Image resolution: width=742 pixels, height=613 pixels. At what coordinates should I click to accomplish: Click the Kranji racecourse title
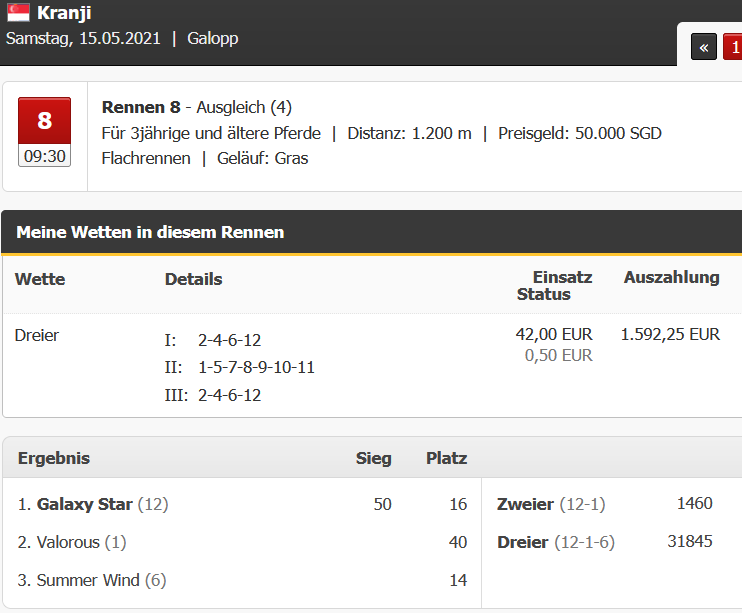click(64, 13)
